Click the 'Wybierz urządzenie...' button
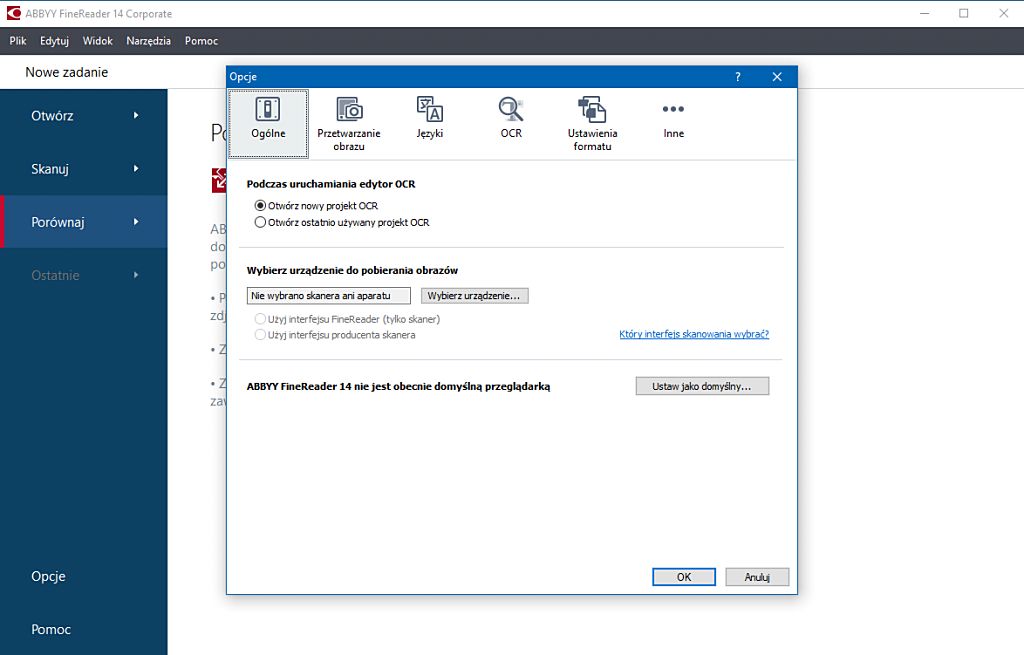The width and height of the screenshot is (1024, 655). coord(474,296)
